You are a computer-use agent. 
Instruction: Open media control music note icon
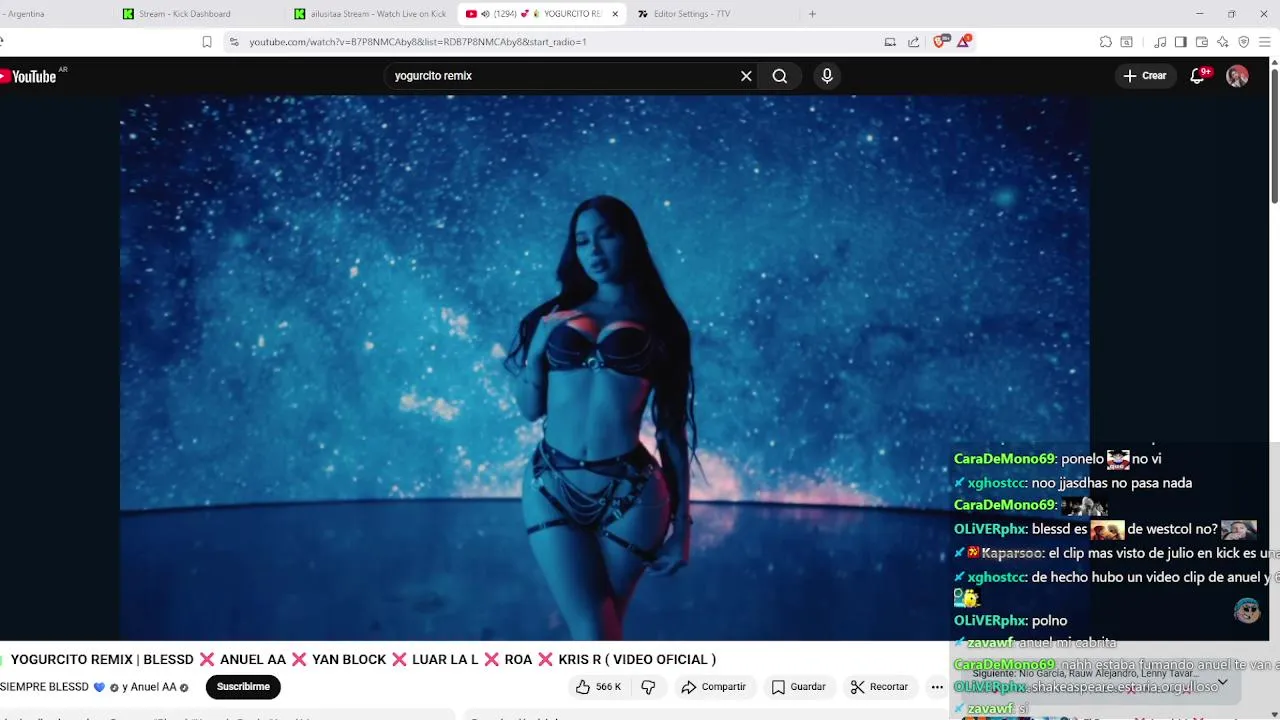click(x=1160, y=42)
